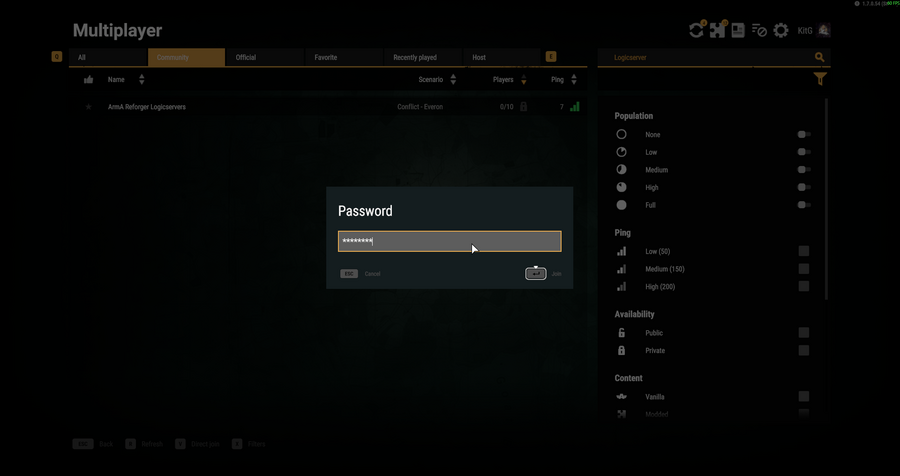Click the Vanilla content icon
The height and width of the screenshot is (476, 900).
click(x=621, y=397)
